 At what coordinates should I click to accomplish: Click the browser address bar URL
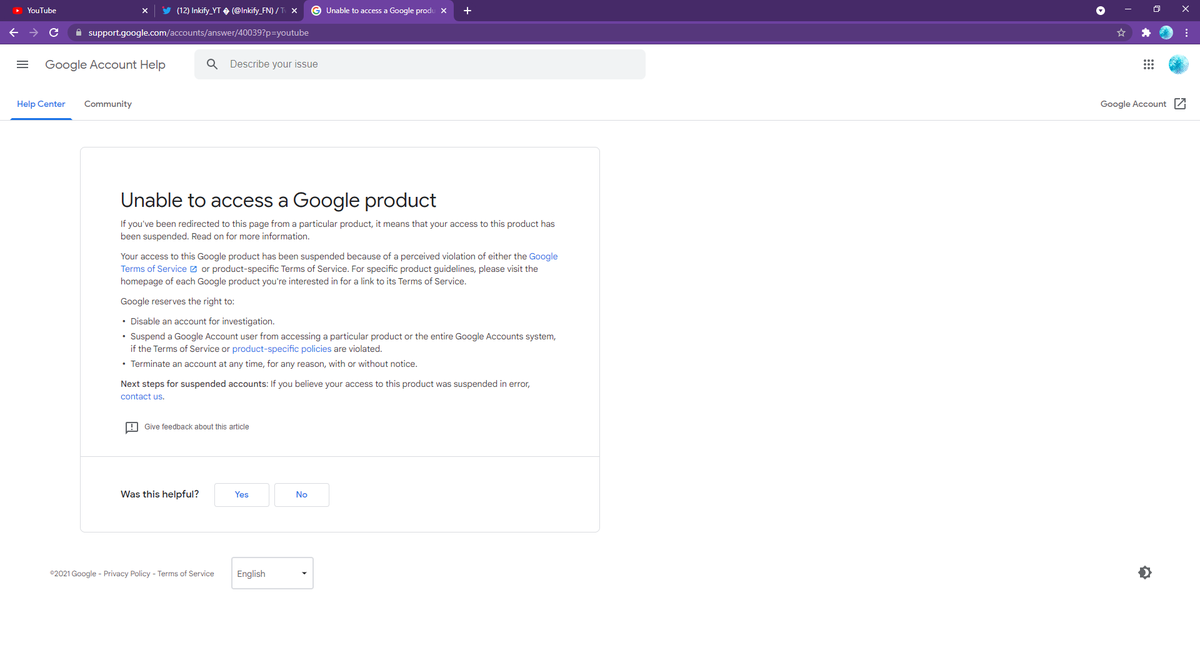pos(199,33)
